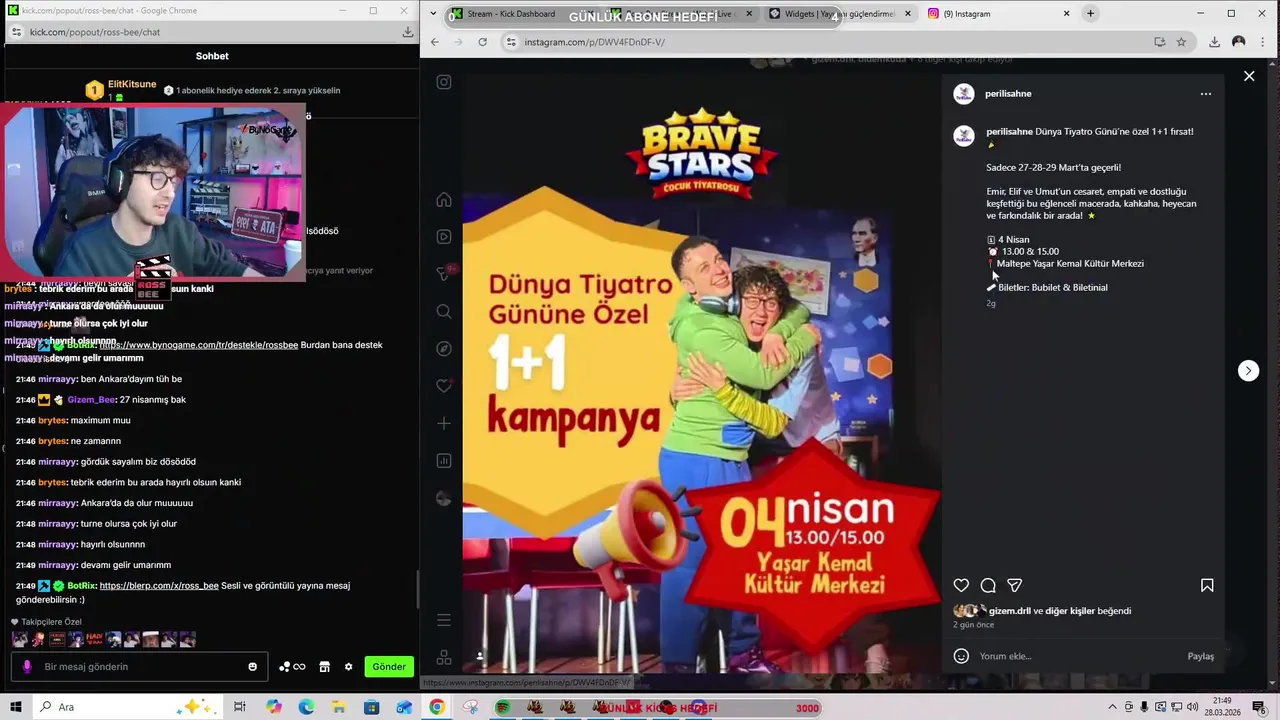1280x720 pixels.
Task: Open Chrome profile avatar
Action: [1239, 42]
